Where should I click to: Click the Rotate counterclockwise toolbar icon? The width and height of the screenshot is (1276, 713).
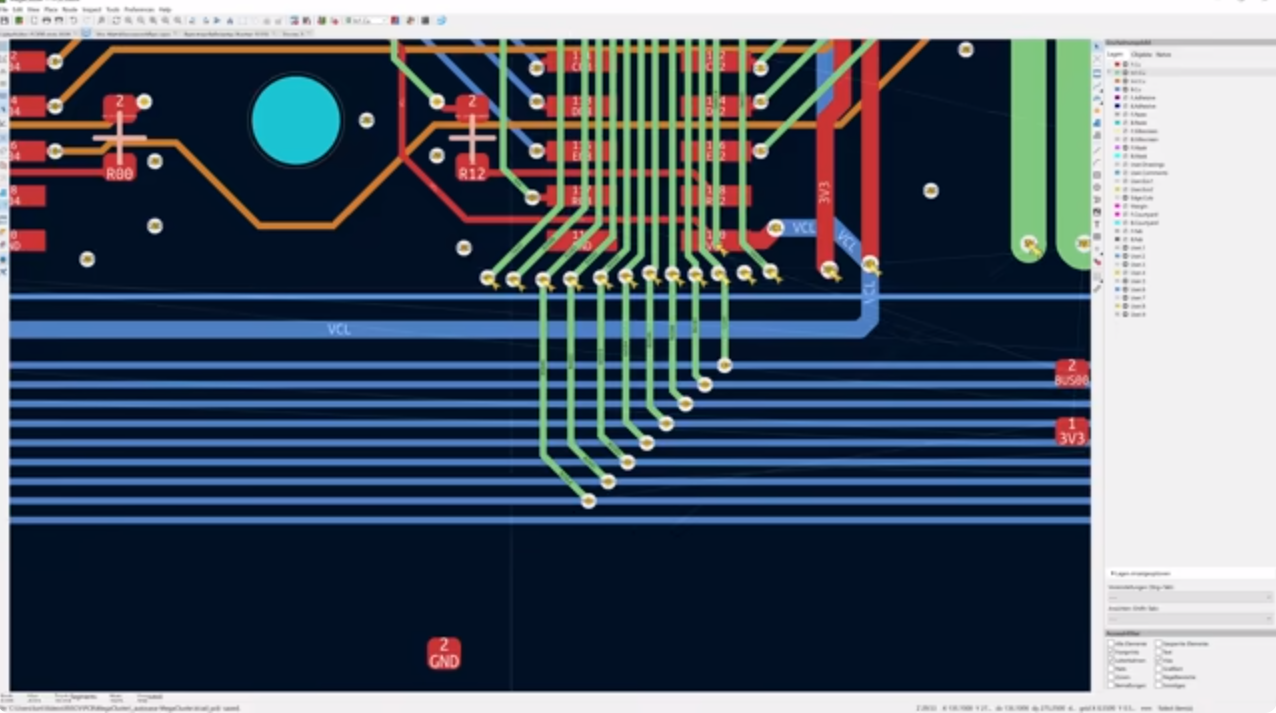[x=192, y=20]
